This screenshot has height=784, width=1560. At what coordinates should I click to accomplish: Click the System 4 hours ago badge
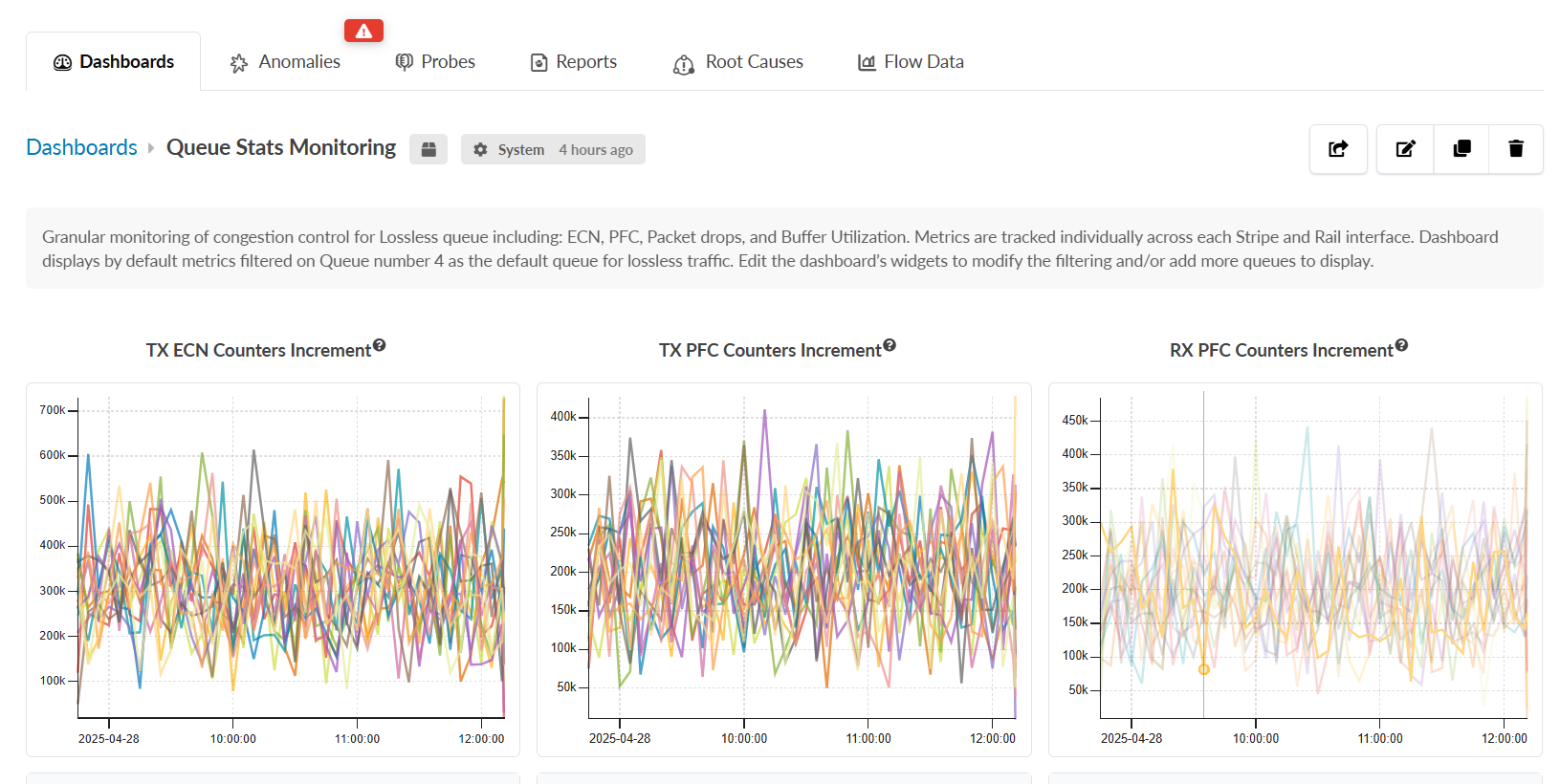(553, 149)
